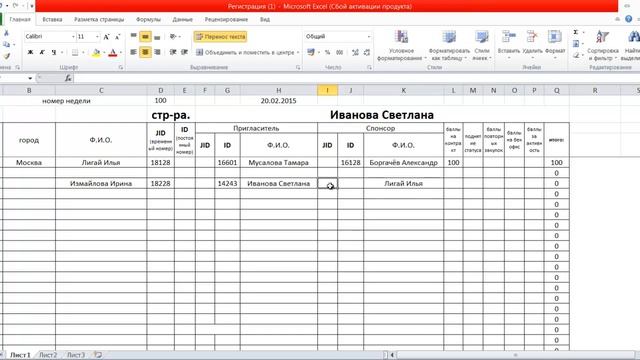Screen dimensions: 640x360
Task: Increase cell indent
Action: click(184, 52)
